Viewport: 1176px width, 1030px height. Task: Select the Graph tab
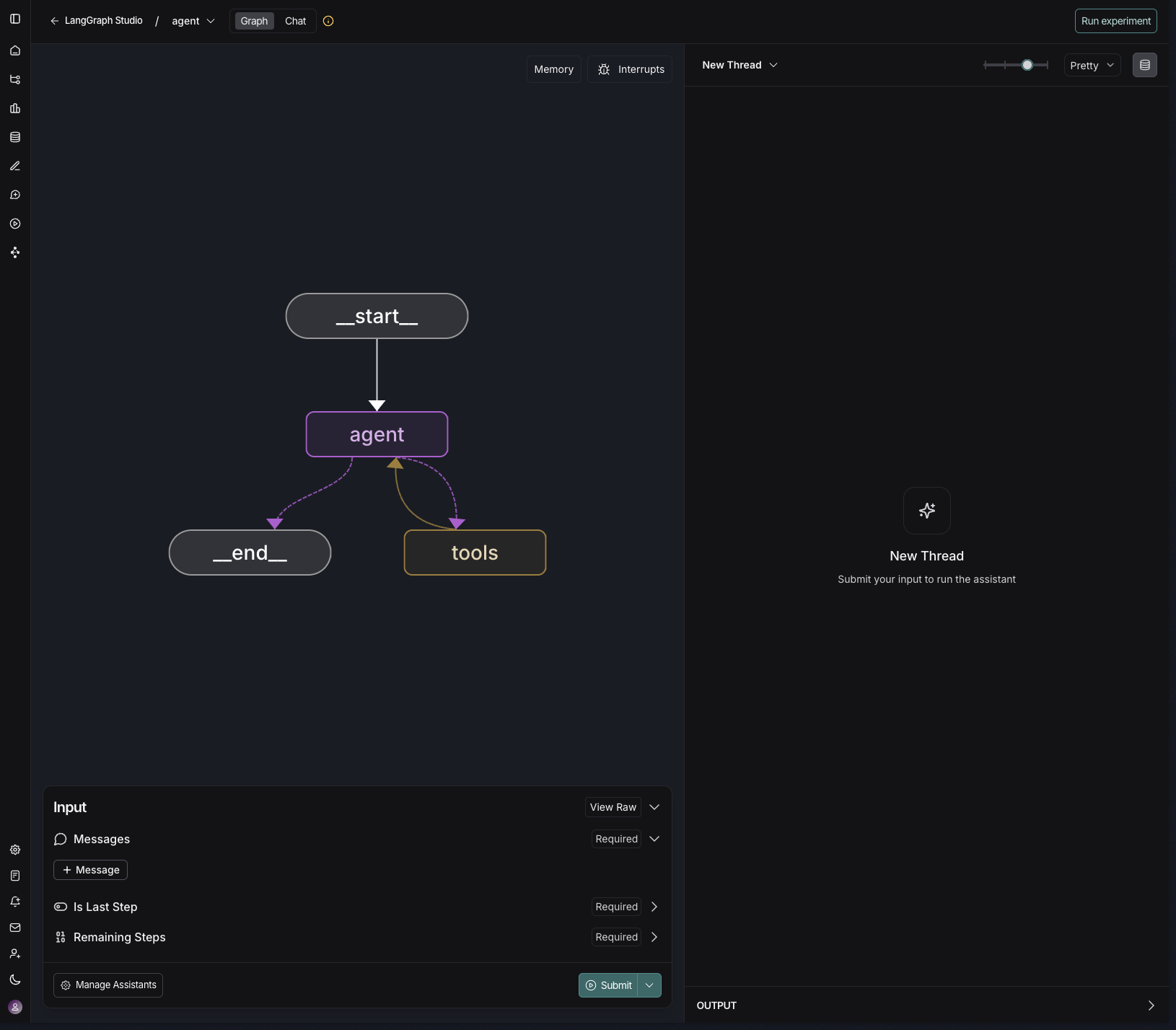coord(254,21)
